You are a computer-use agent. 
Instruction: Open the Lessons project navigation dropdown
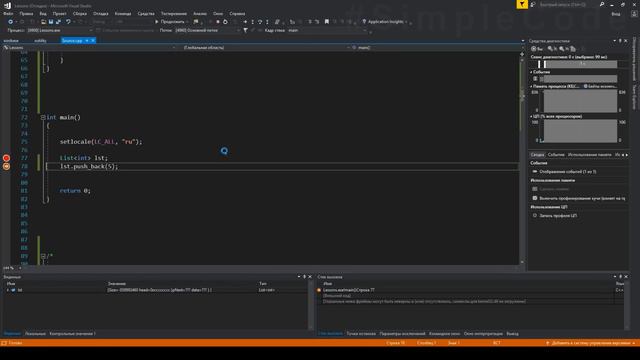[x=89, y=48]
